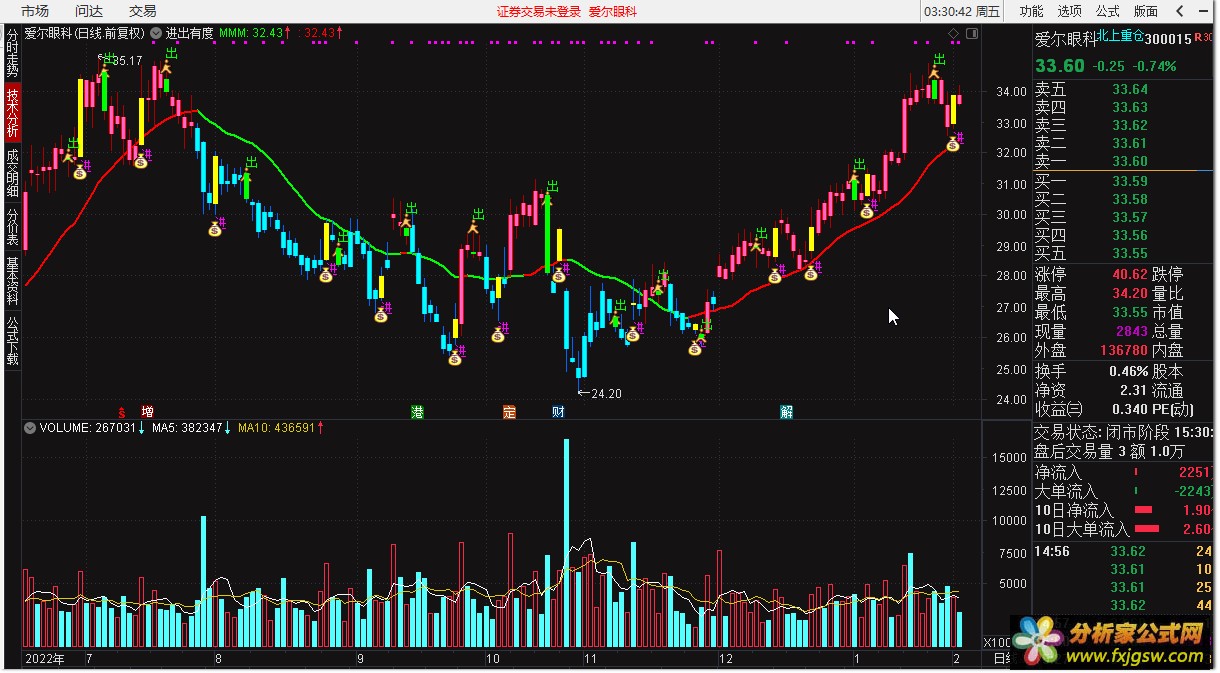Screen dimensions: 1220x673
Task: Click the 最高 value 34.20
Action: pos(1128,293)
